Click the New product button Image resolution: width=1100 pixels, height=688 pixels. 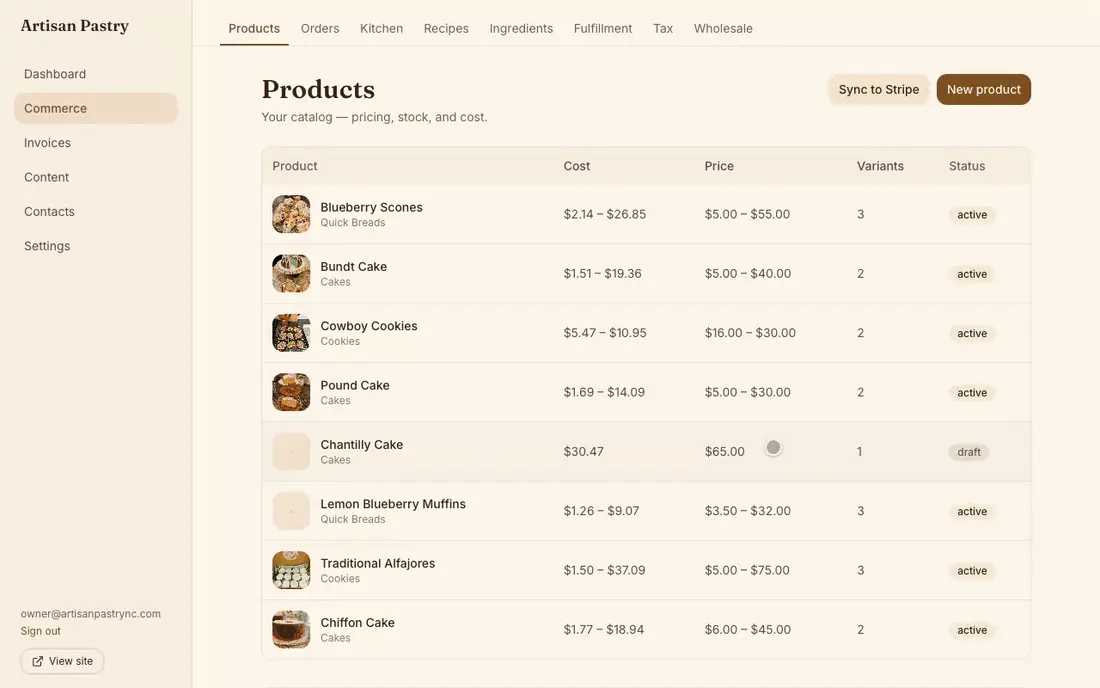coord(984,90)
